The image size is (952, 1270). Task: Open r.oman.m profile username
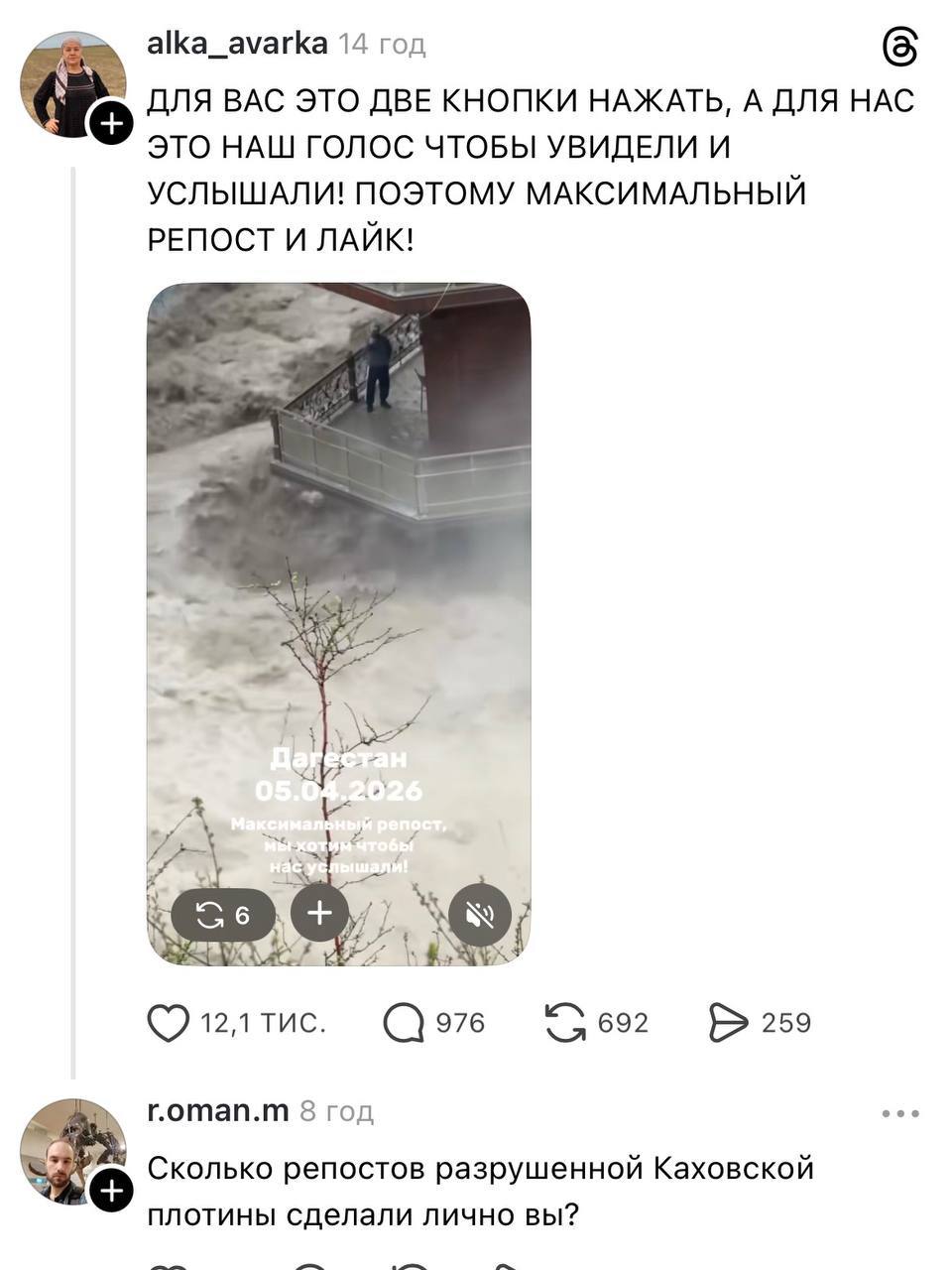[x=218, y=1110]
